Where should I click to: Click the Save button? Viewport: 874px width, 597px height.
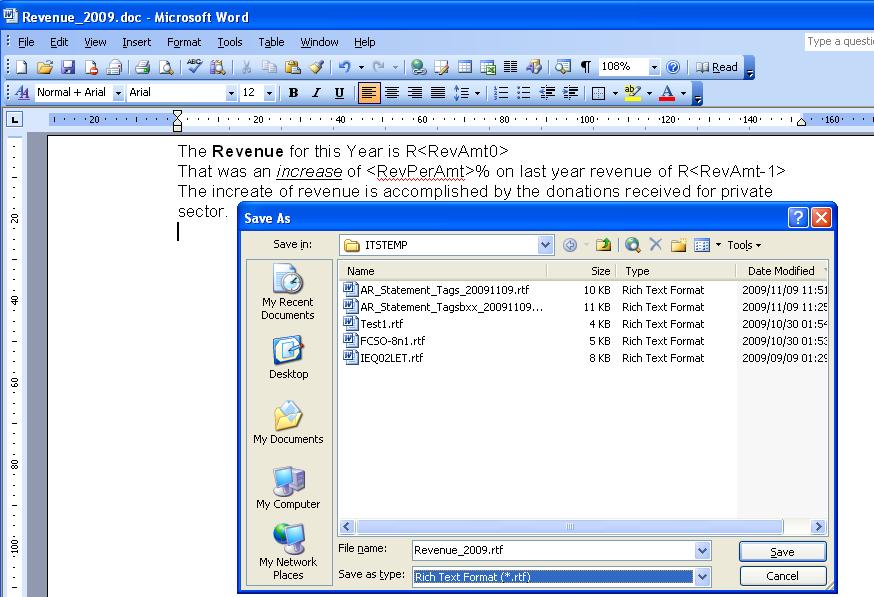click(781, 551)
